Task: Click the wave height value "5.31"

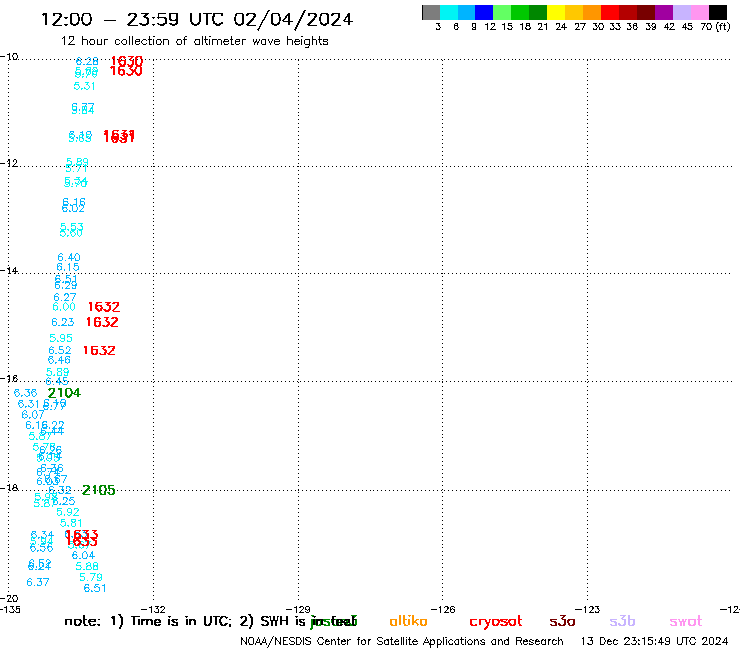Action: coord(84,86)
